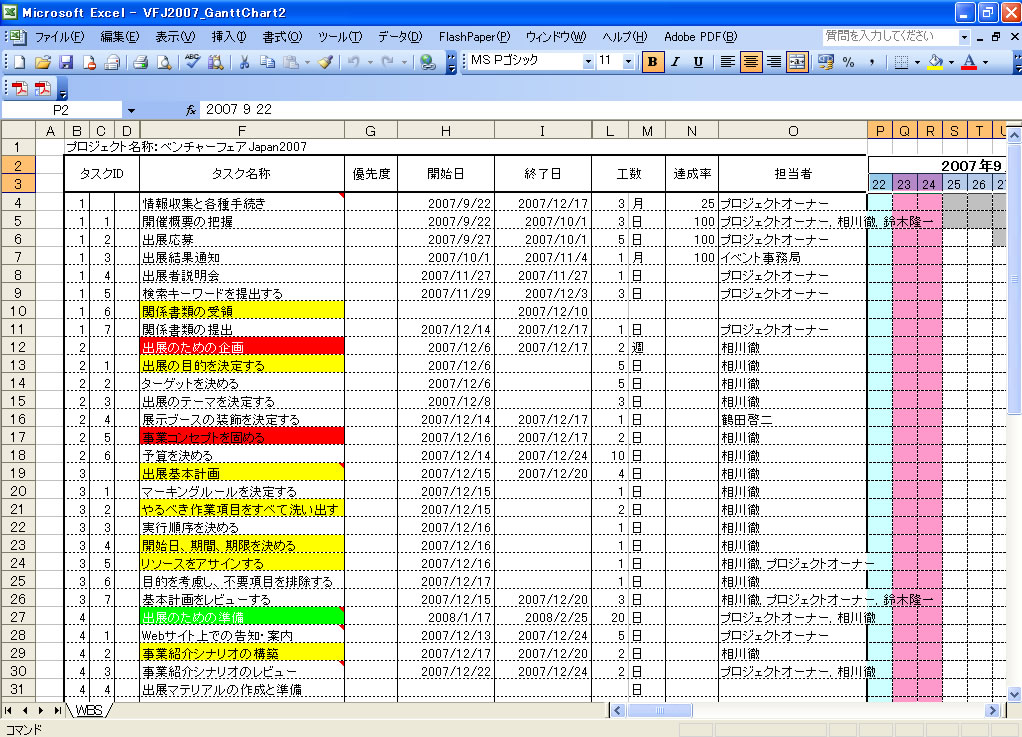Select the Format Painter brush
Screen dimensions: 1022x737
click(325, 62)
